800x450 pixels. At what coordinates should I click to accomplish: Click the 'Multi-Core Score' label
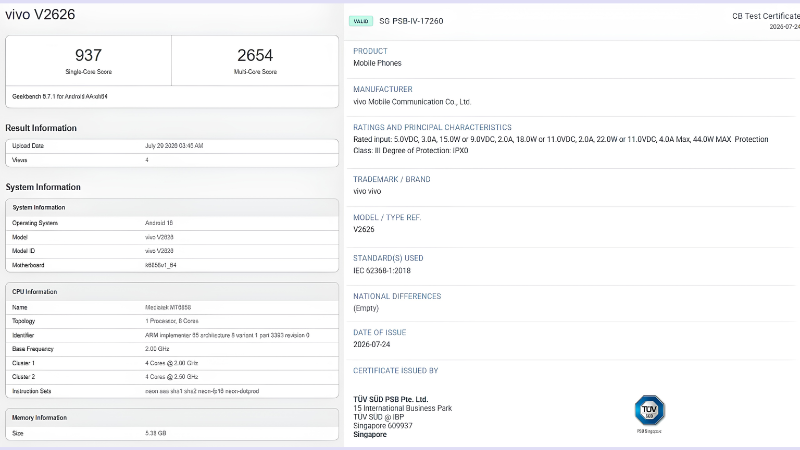(255, 72)
